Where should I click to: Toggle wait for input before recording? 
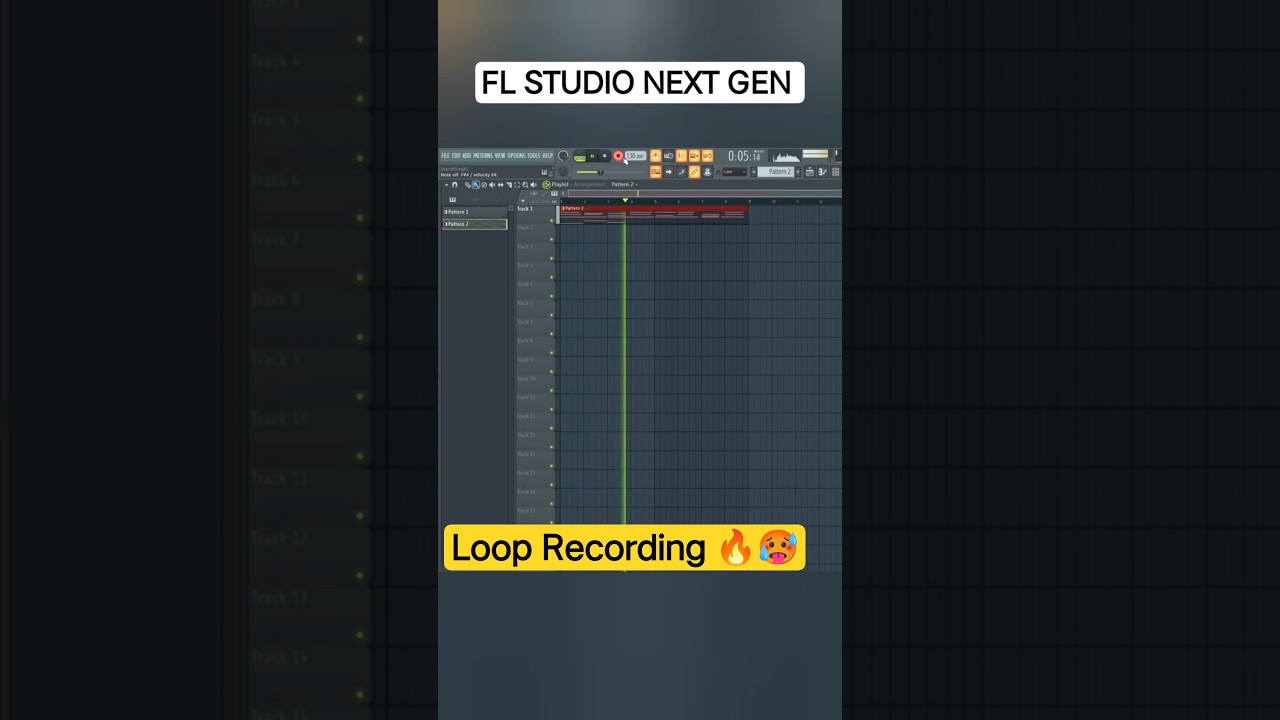coord(669,156)
